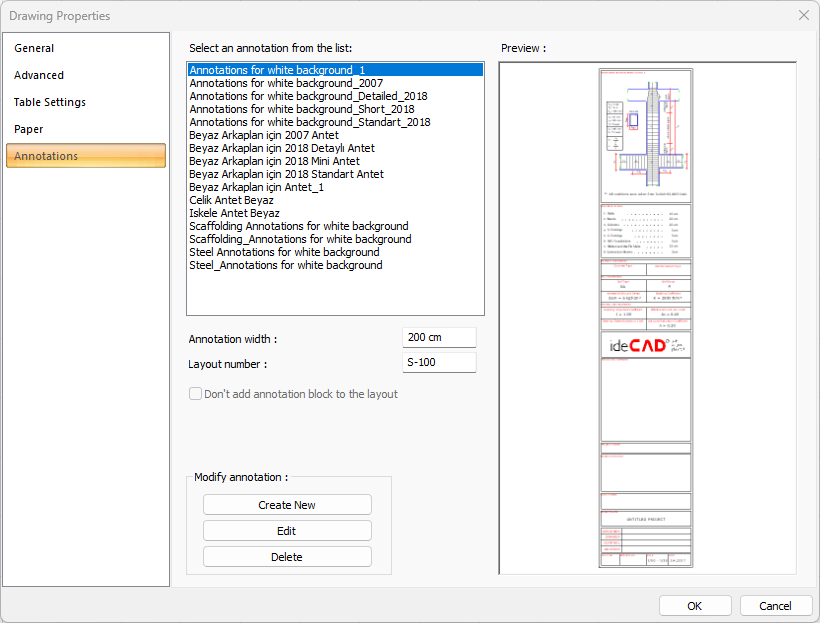Click the Layout number field
Image resolution: width=820 pixels, height=623 pixels.
439,363
